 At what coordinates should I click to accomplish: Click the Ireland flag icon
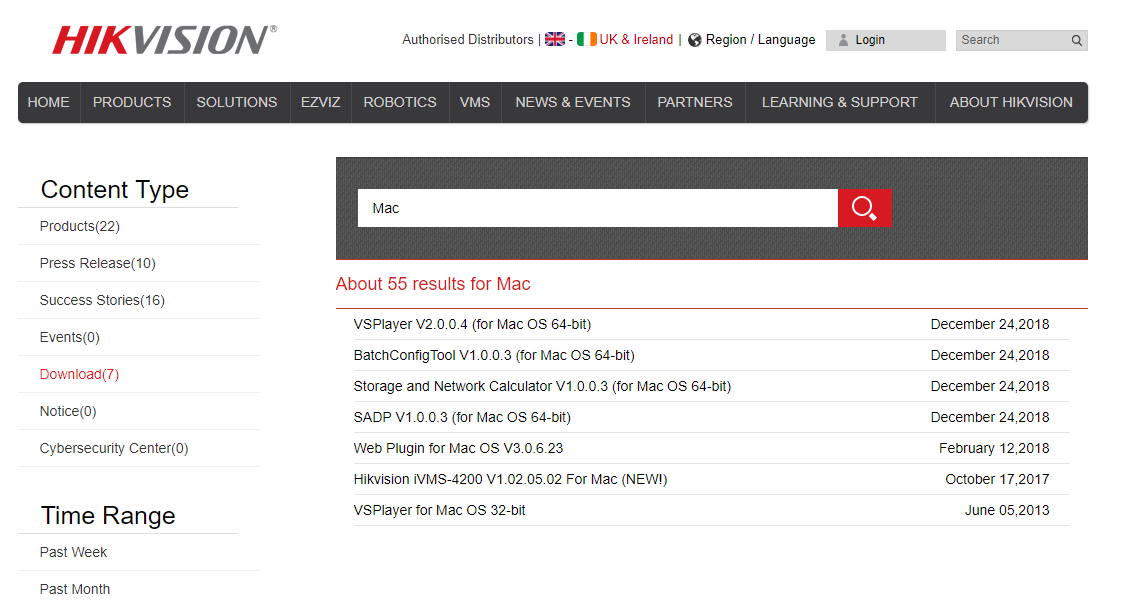coord(587,40)
